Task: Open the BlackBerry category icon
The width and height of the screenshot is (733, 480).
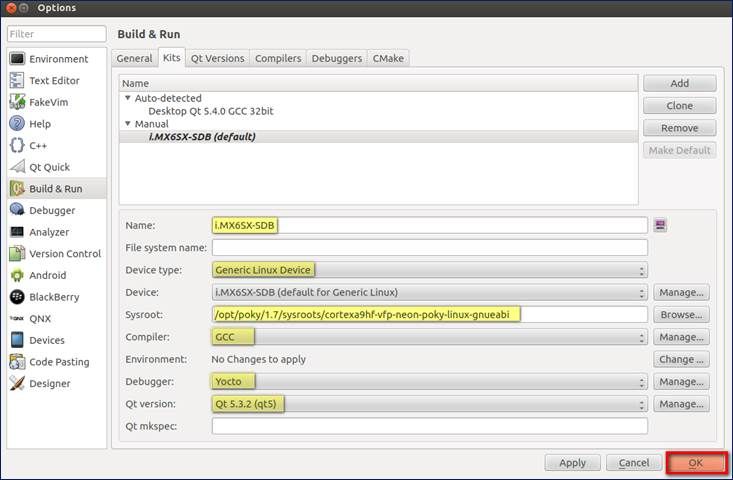Action: click(x=17, y=297)
